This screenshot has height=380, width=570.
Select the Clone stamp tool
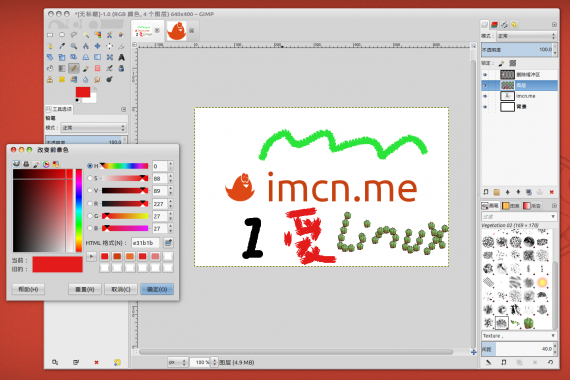[x=50, y=79]
